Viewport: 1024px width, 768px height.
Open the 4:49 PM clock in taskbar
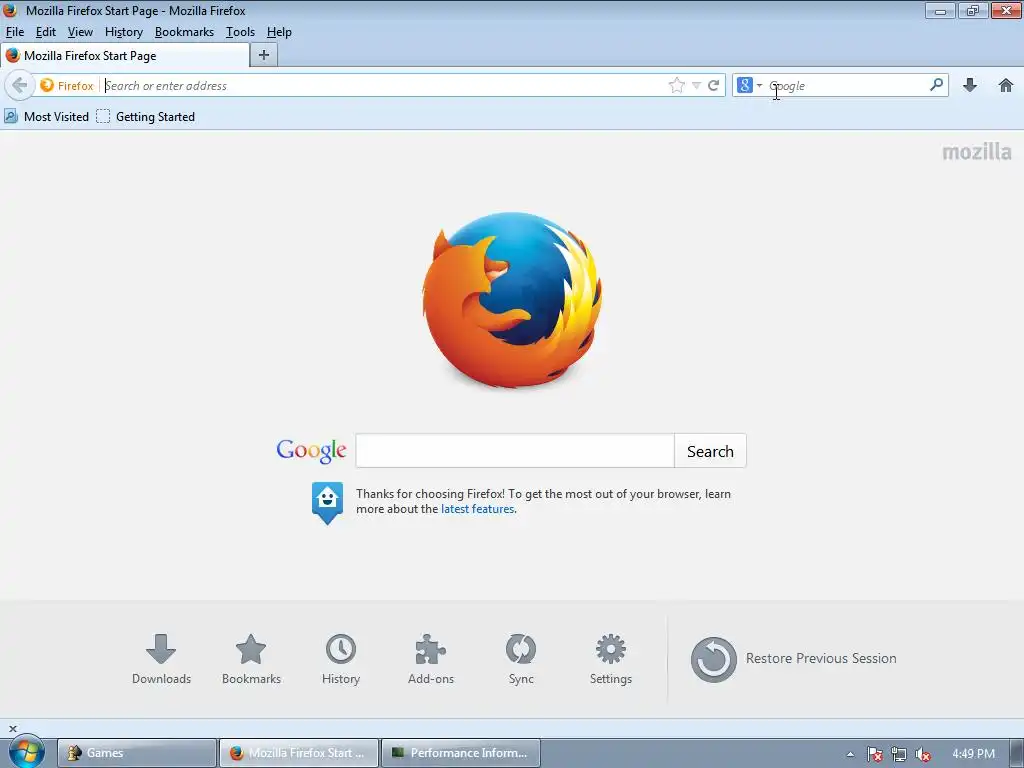[x=973, y=754]
